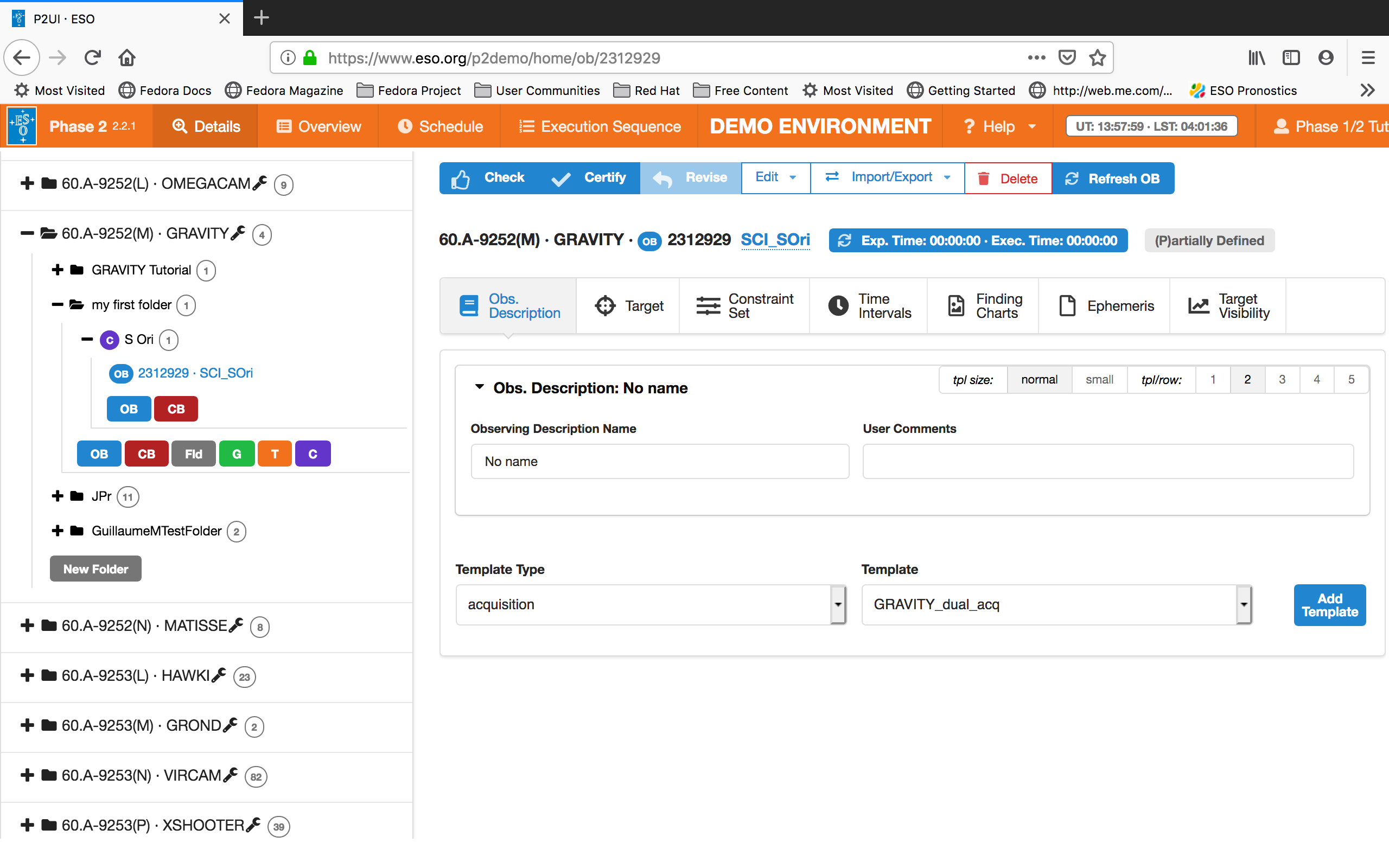Viewport: 1389px width, 868px height.
Task: Click the Check button
Action: pyautogui.click(x=489, y=178)
